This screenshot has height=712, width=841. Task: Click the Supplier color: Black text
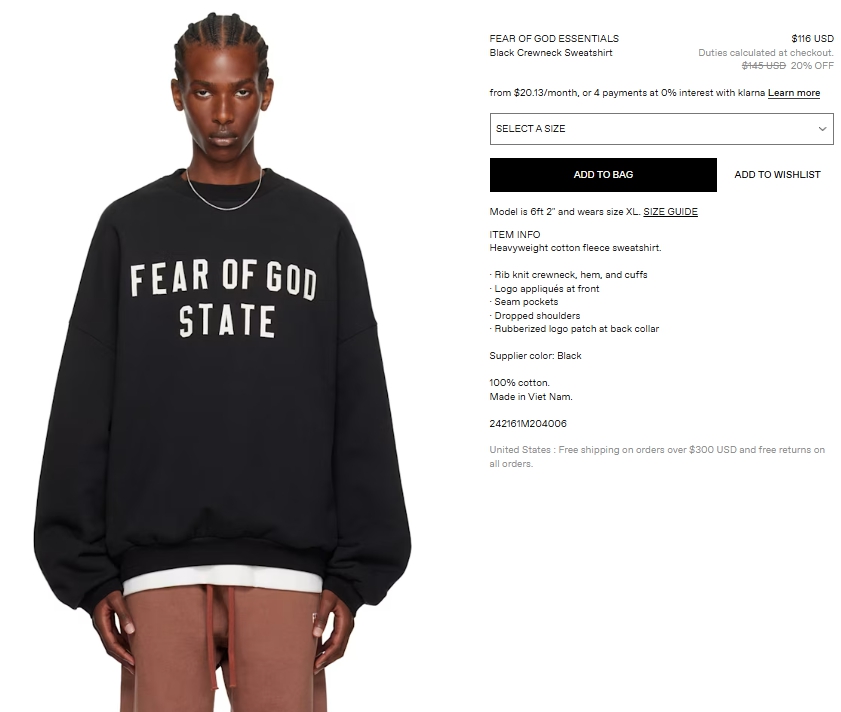click(535, 356)
